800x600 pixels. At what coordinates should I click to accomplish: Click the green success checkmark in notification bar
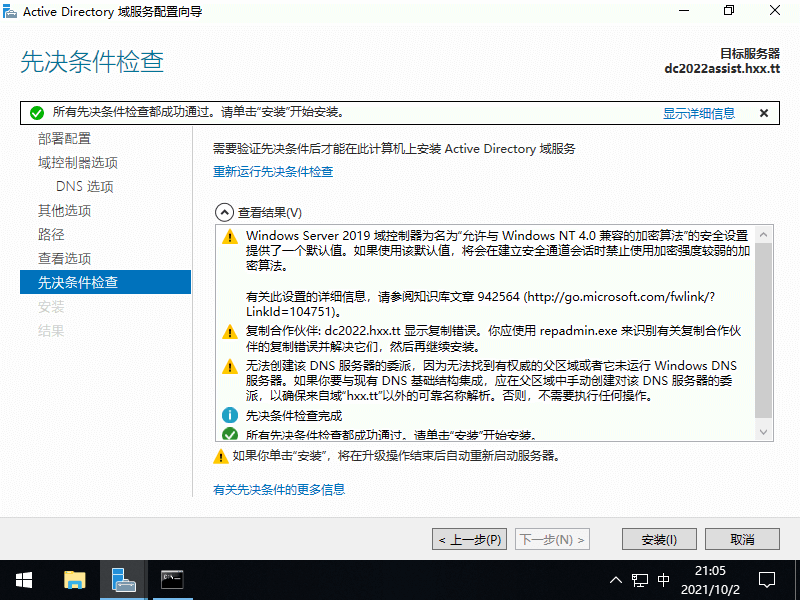37,113
